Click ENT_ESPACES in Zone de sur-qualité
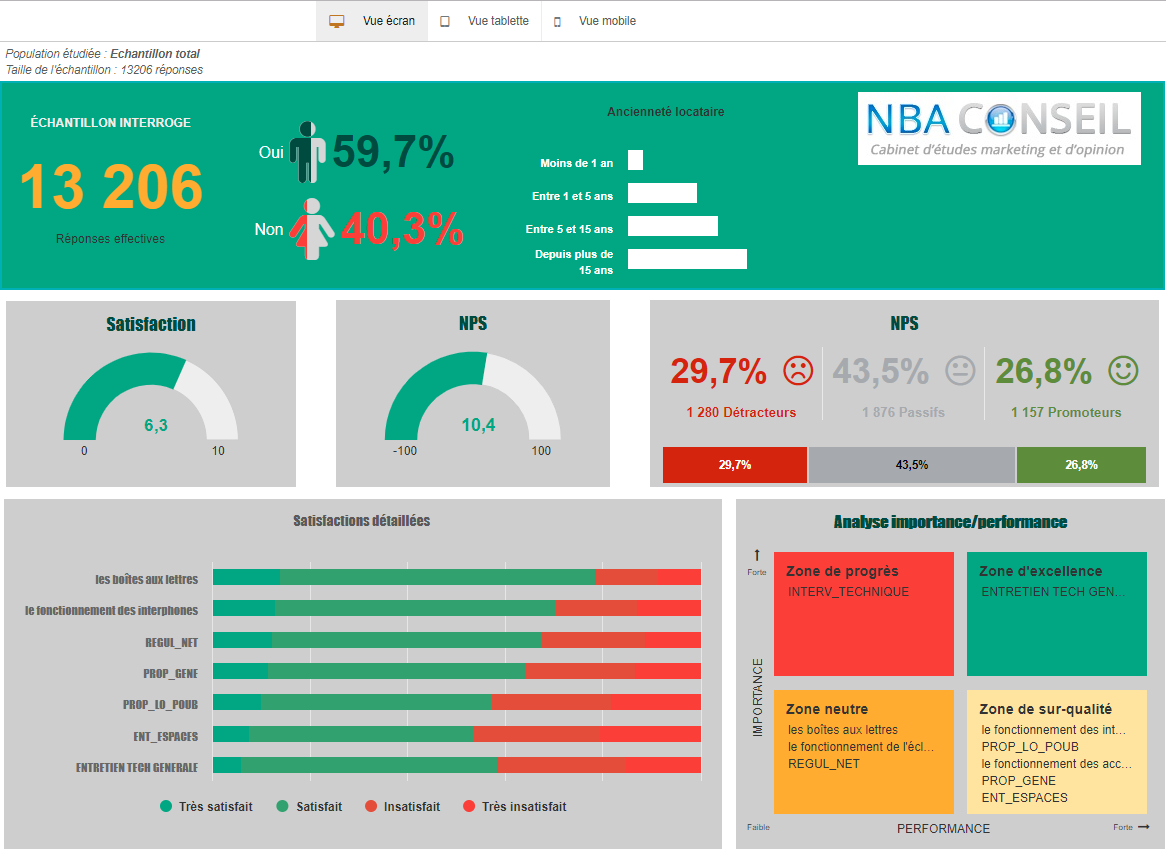This screenshot has height=849, width=1166. 1024,798
